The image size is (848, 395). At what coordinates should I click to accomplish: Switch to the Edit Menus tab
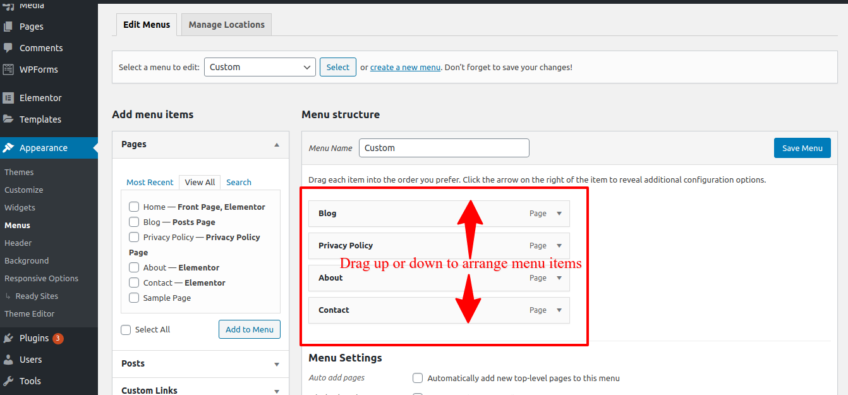pyautogui.click(x=147, y=24)
